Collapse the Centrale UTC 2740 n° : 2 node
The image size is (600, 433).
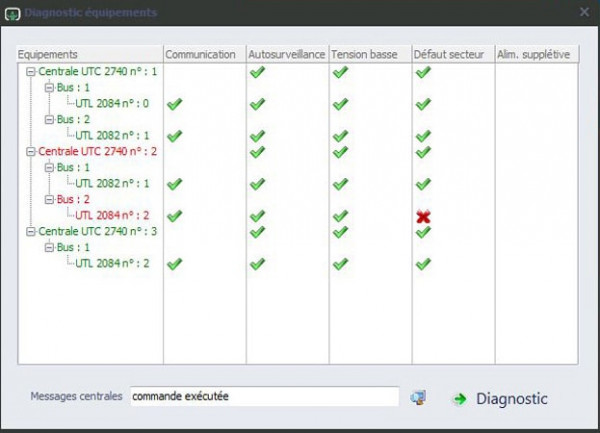[x=30, y=152]
